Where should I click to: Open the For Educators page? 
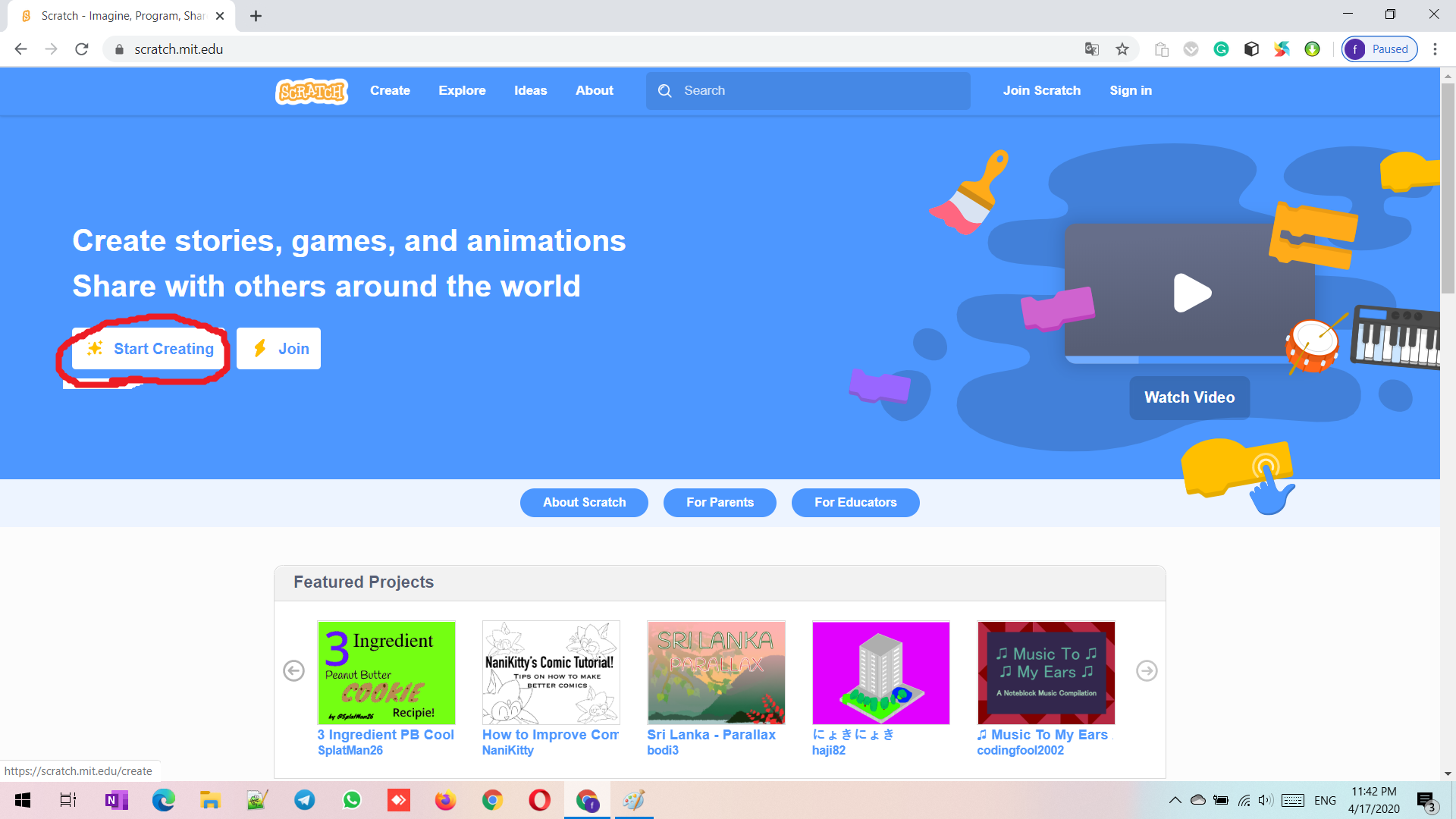pyautogui.click(x=855, y=503)
